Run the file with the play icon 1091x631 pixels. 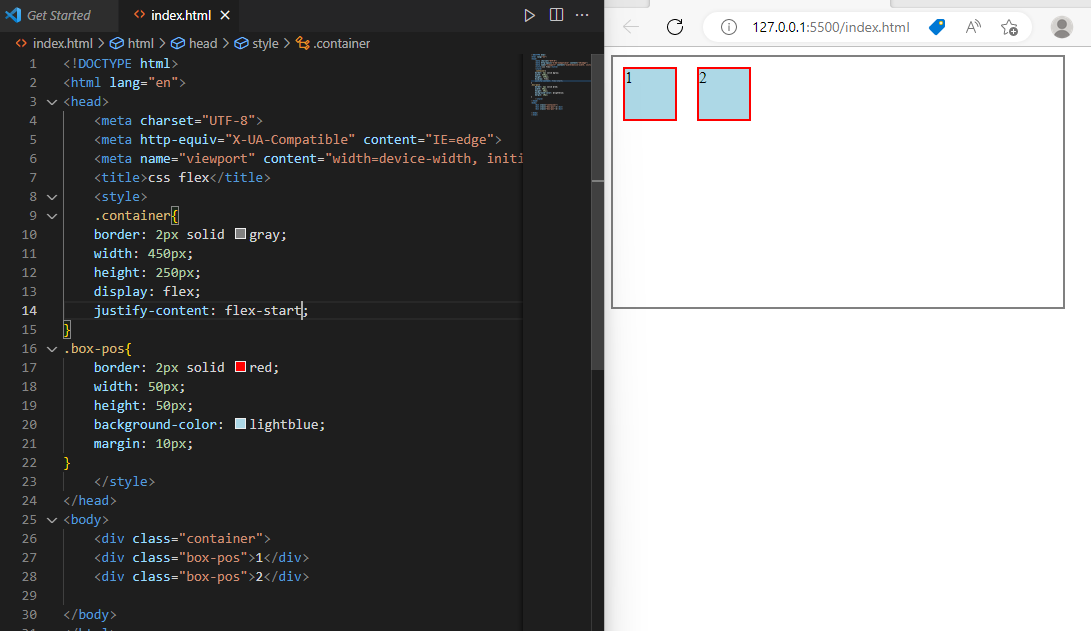529,15
